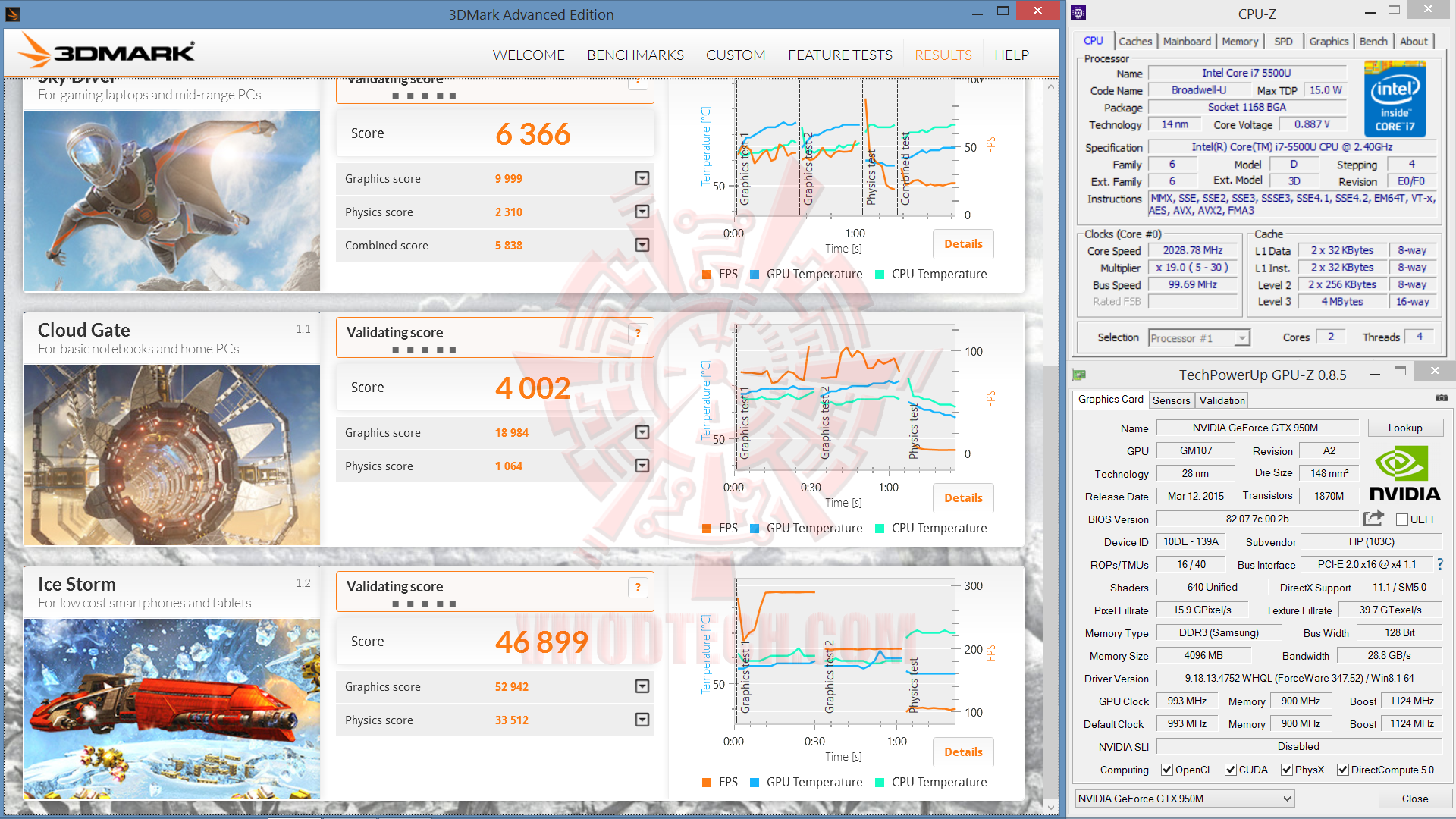1456x819 pixels.
Task: Click Details button for Cloud Gate chart
Action: [962, 498]
